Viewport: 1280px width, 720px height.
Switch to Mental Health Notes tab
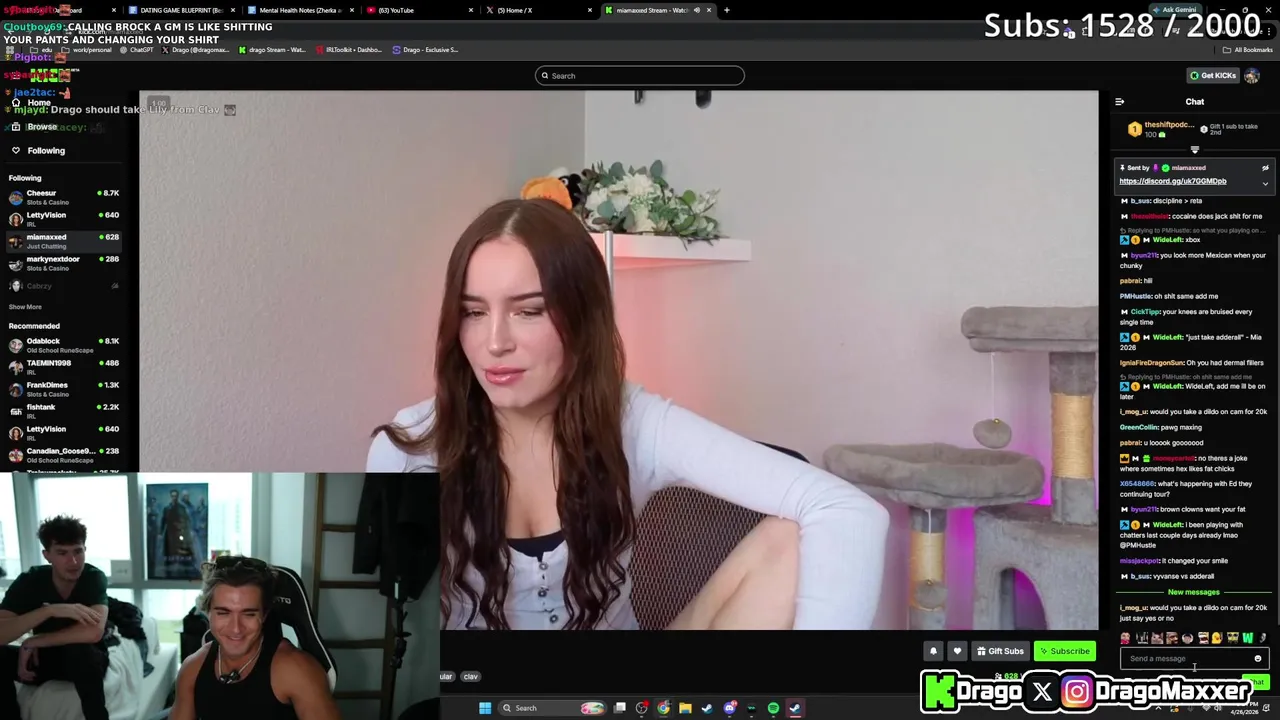click(300, 10)
